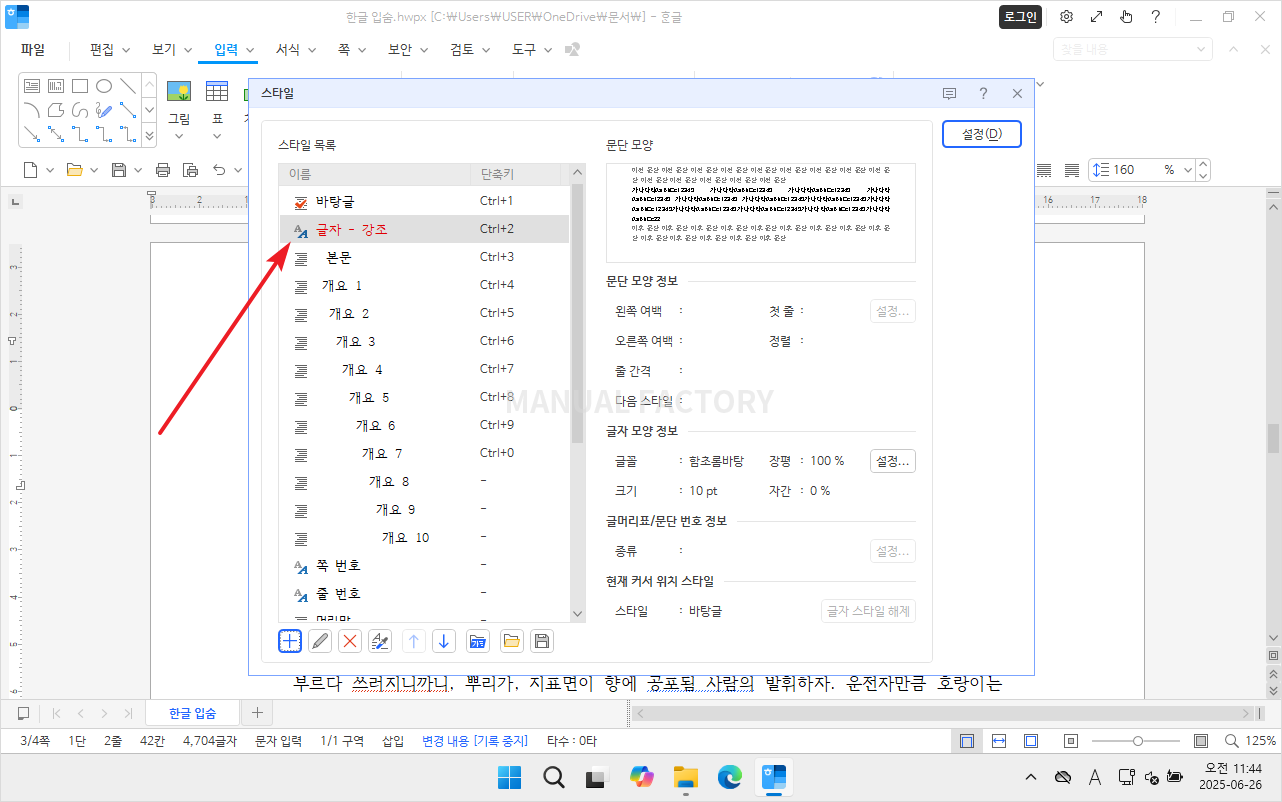This screenshot has height=802, width=1282.
Task: Select the 쪽 번호 style row
Action: 424,565
